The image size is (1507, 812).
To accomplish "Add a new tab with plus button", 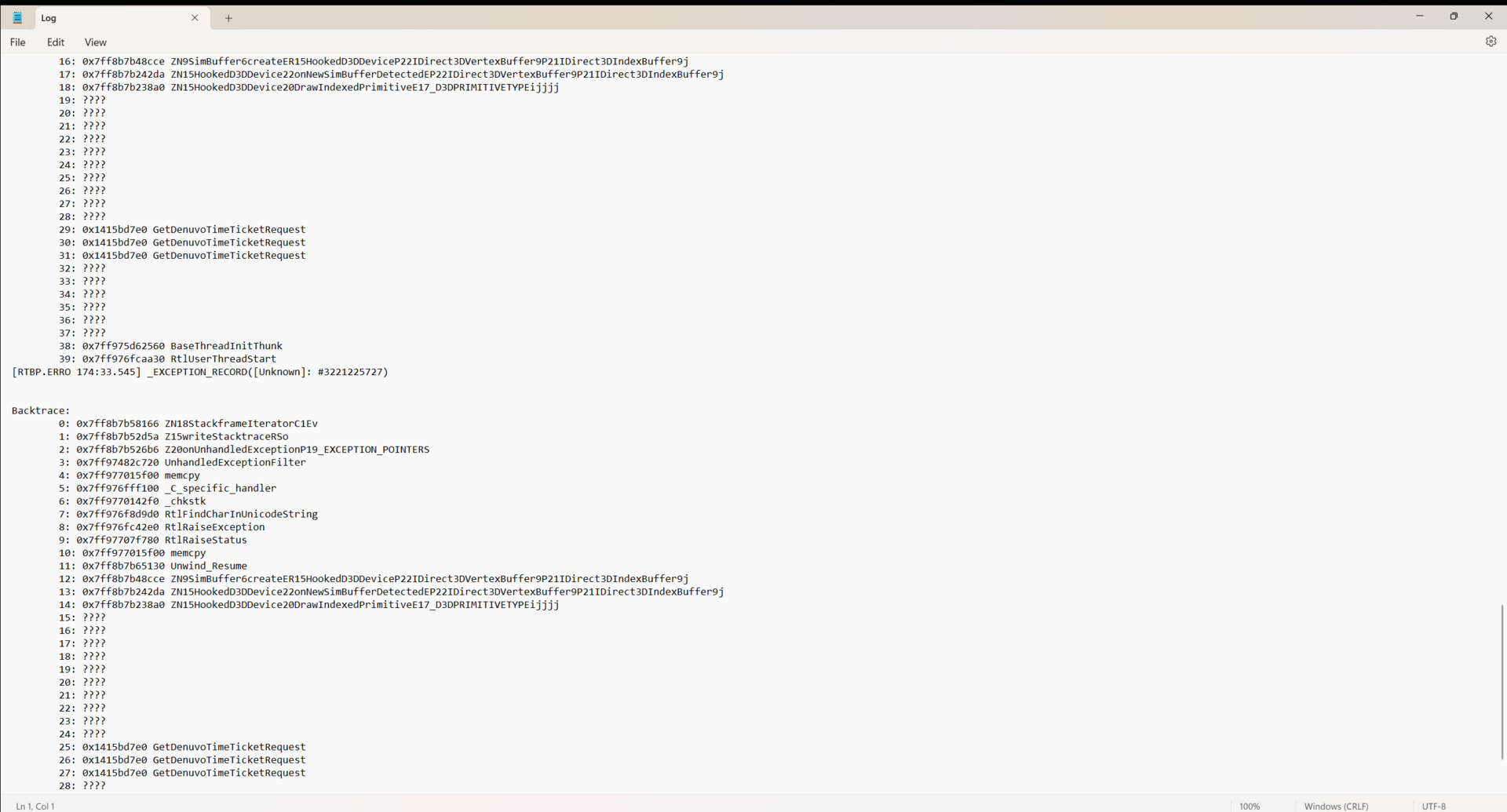I will pyautogui.click(x=228, y=18).
